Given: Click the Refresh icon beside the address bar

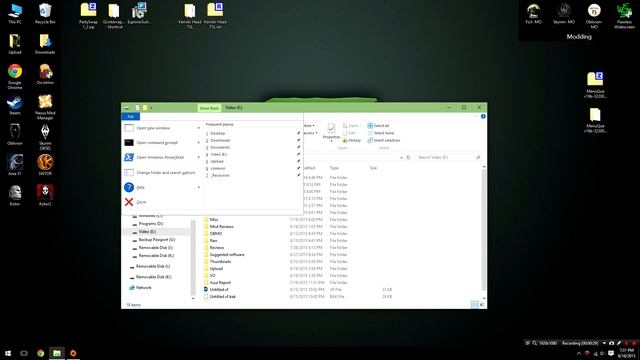Looking at the screenshot, I should (x=408, y=157).
